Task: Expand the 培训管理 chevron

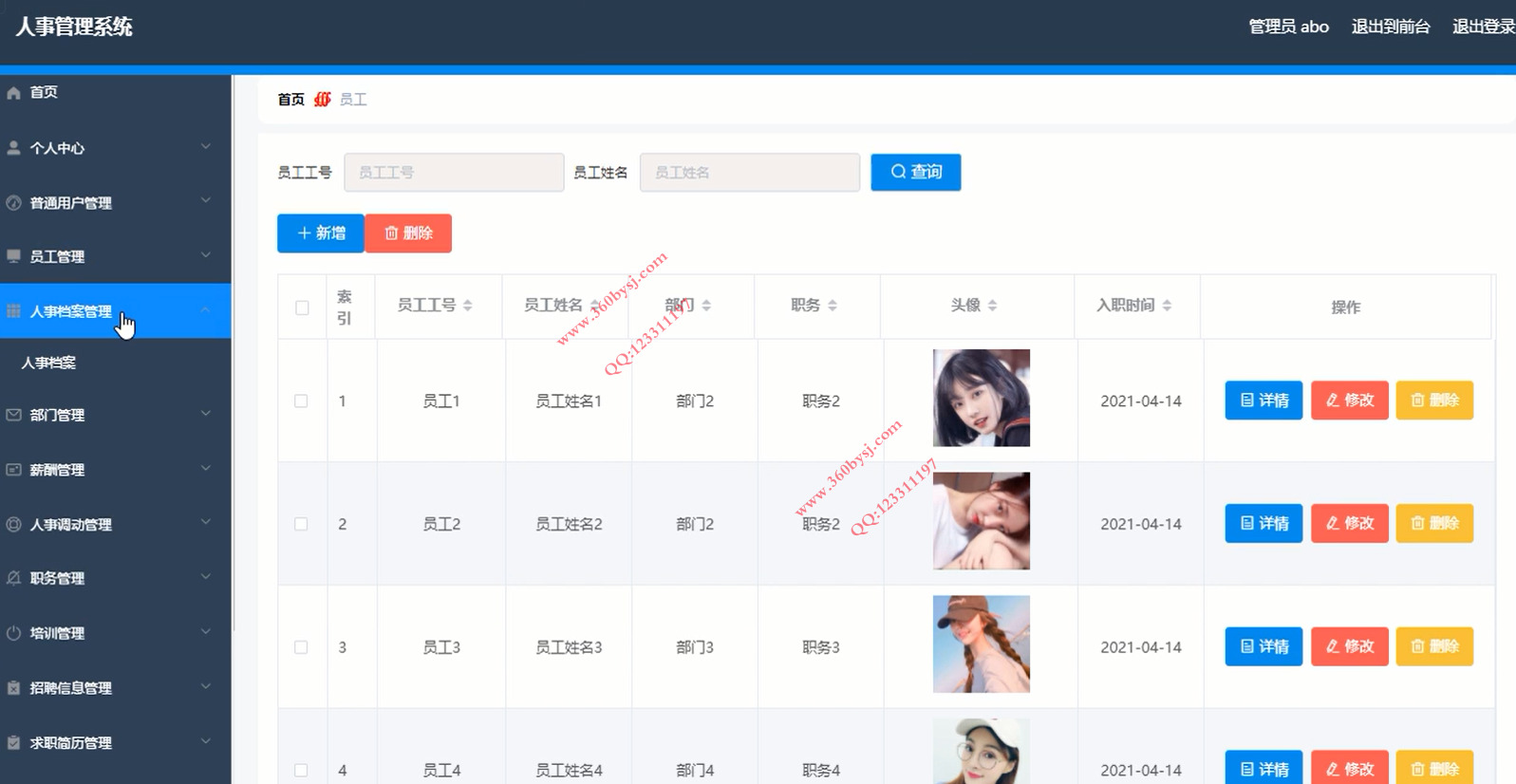Action: (206, 632)
